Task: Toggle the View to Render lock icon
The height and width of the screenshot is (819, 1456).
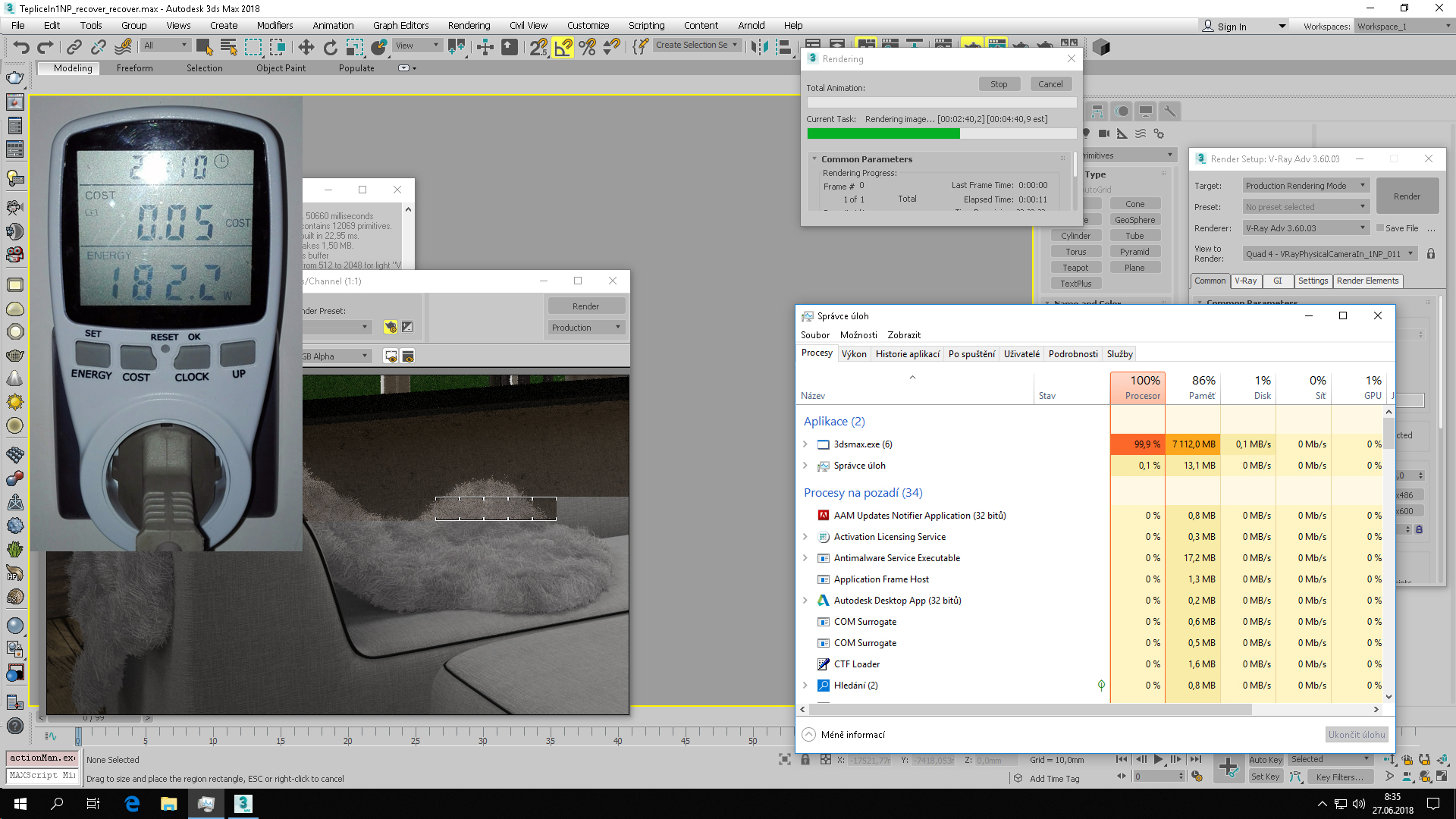Action: pos(1431,254)
